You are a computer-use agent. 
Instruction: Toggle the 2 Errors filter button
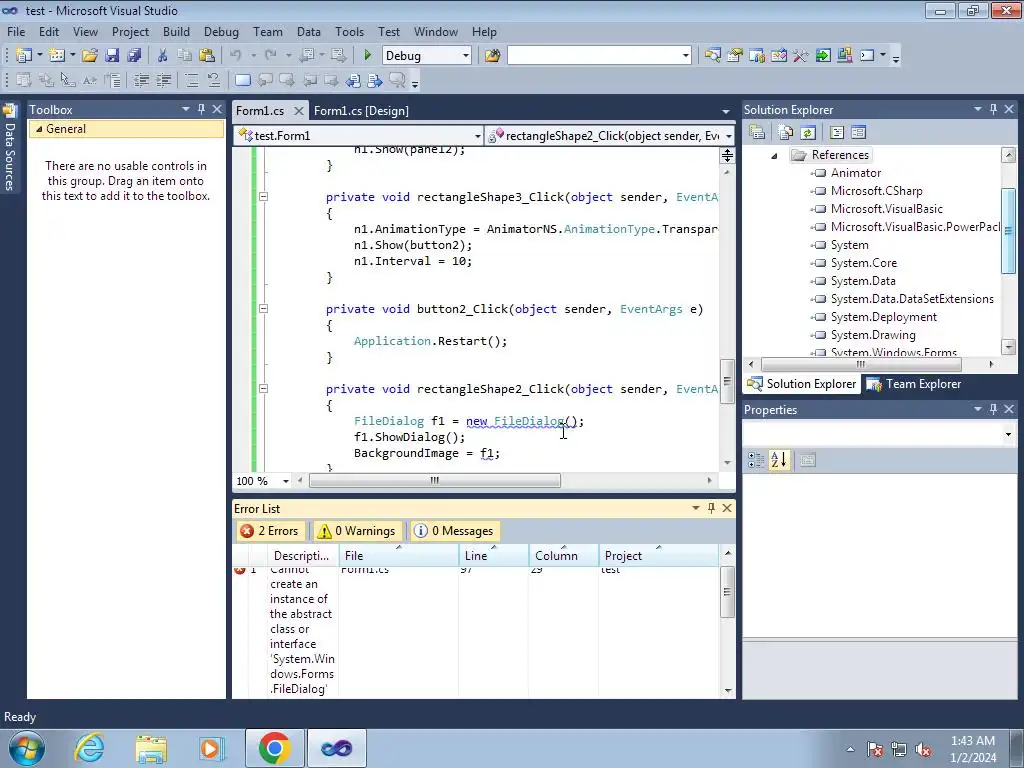[270, 531]
